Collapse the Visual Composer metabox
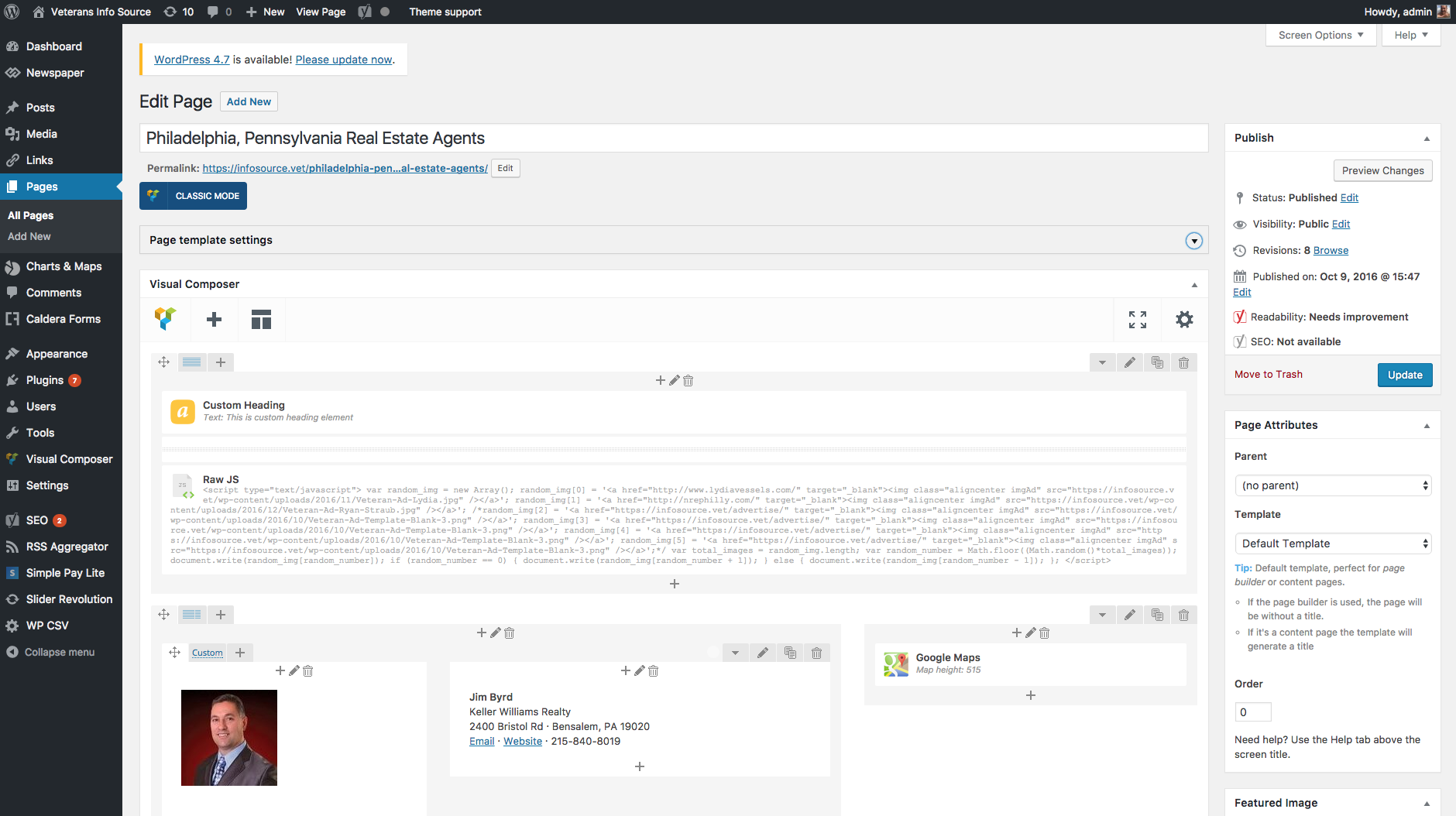This screenshot has width=1456, height=816. tap(1194, 285)
